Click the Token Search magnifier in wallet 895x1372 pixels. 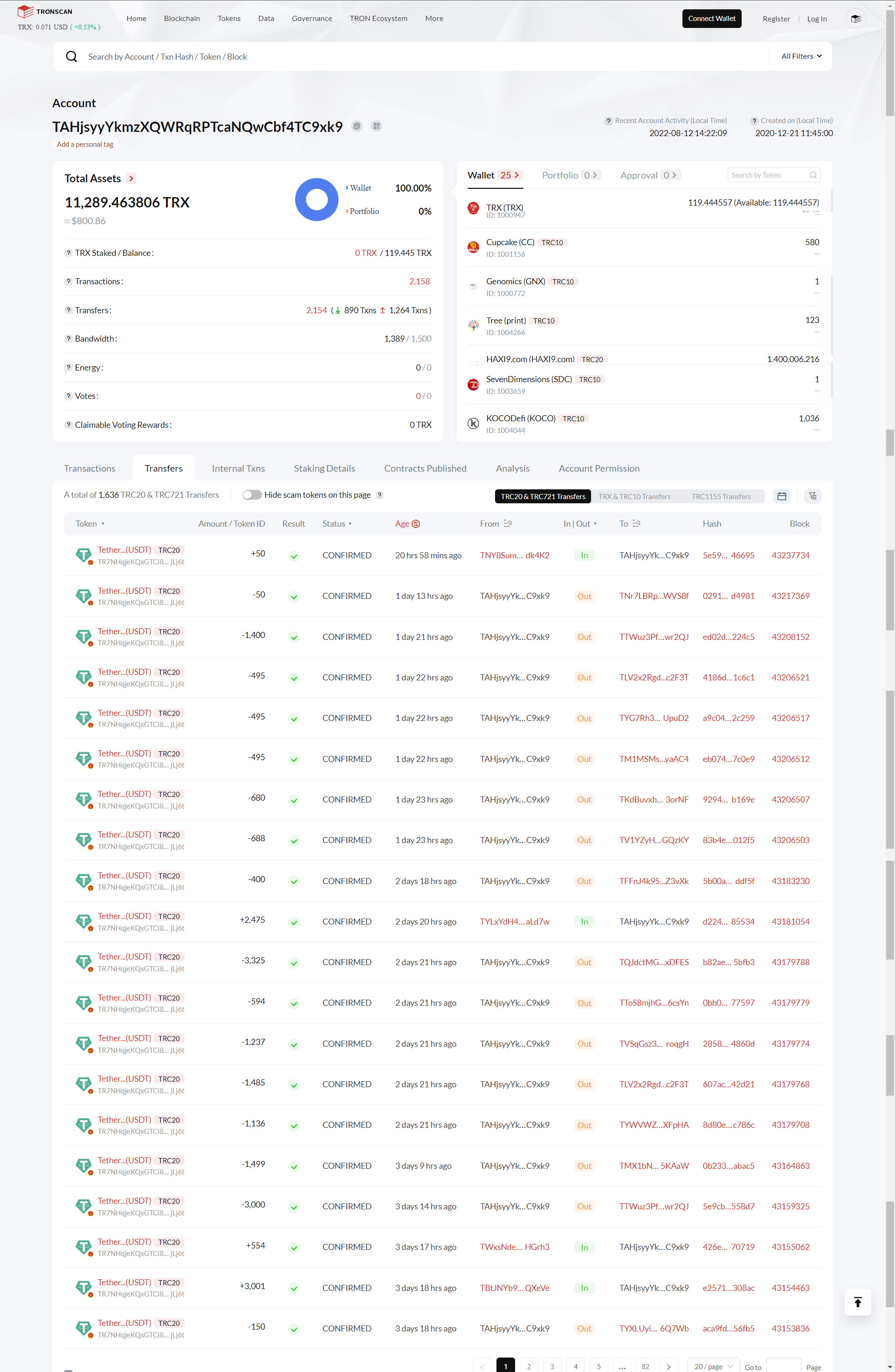(x=813, y=175)
